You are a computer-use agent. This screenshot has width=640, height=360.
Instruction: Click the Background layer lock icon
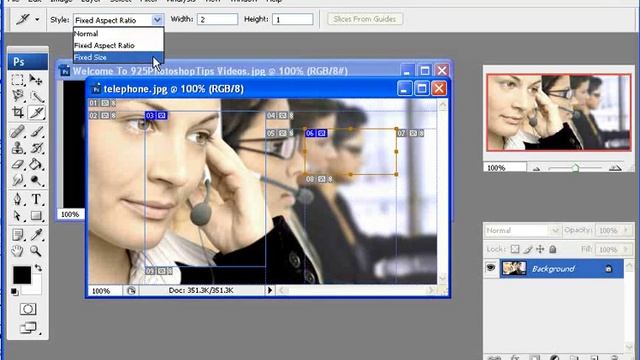click(609, 269)
